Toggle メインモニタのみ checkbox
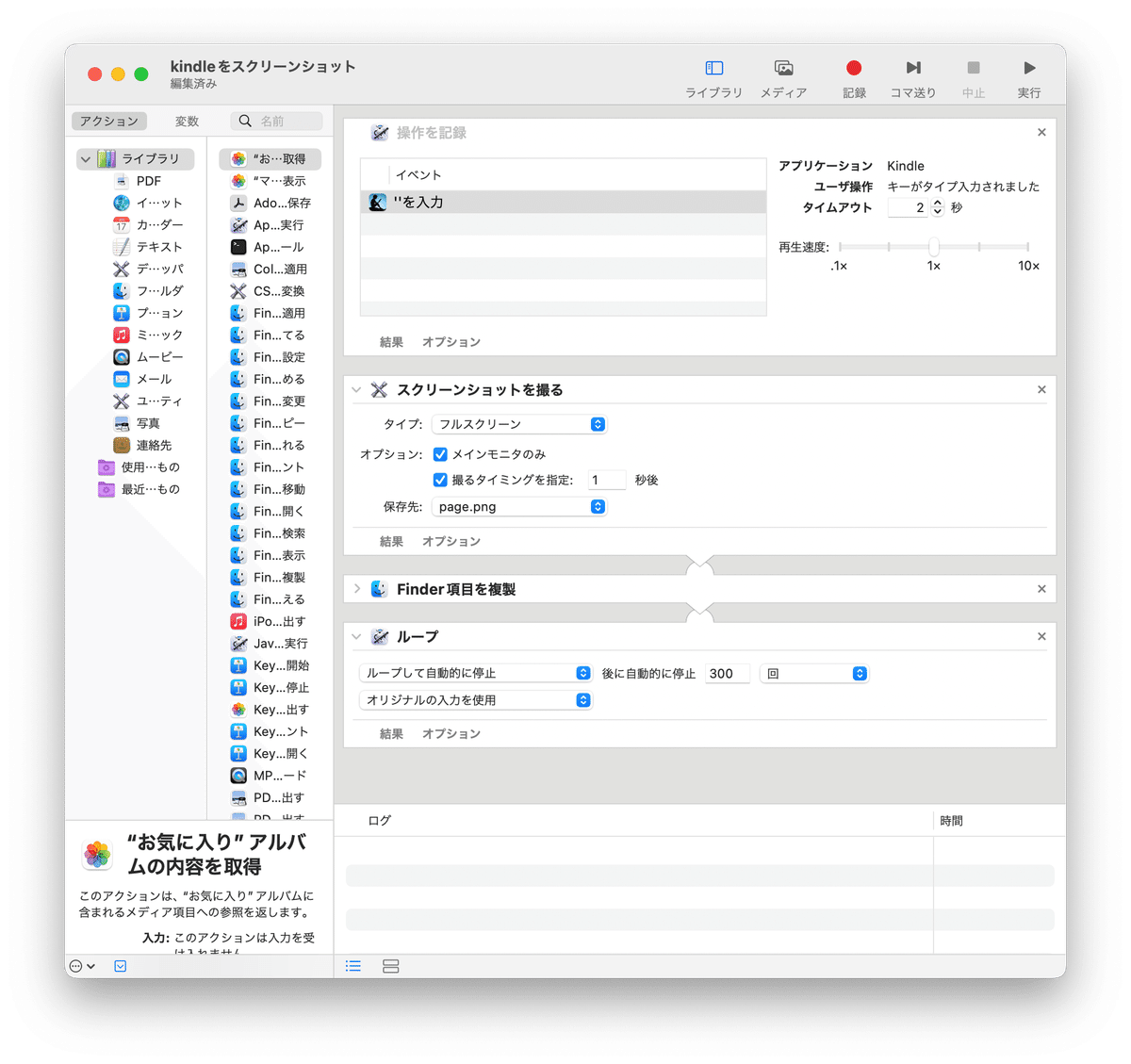This screenshot has height=1064, width=1131. pyautogui.click(x=440, y=454)
